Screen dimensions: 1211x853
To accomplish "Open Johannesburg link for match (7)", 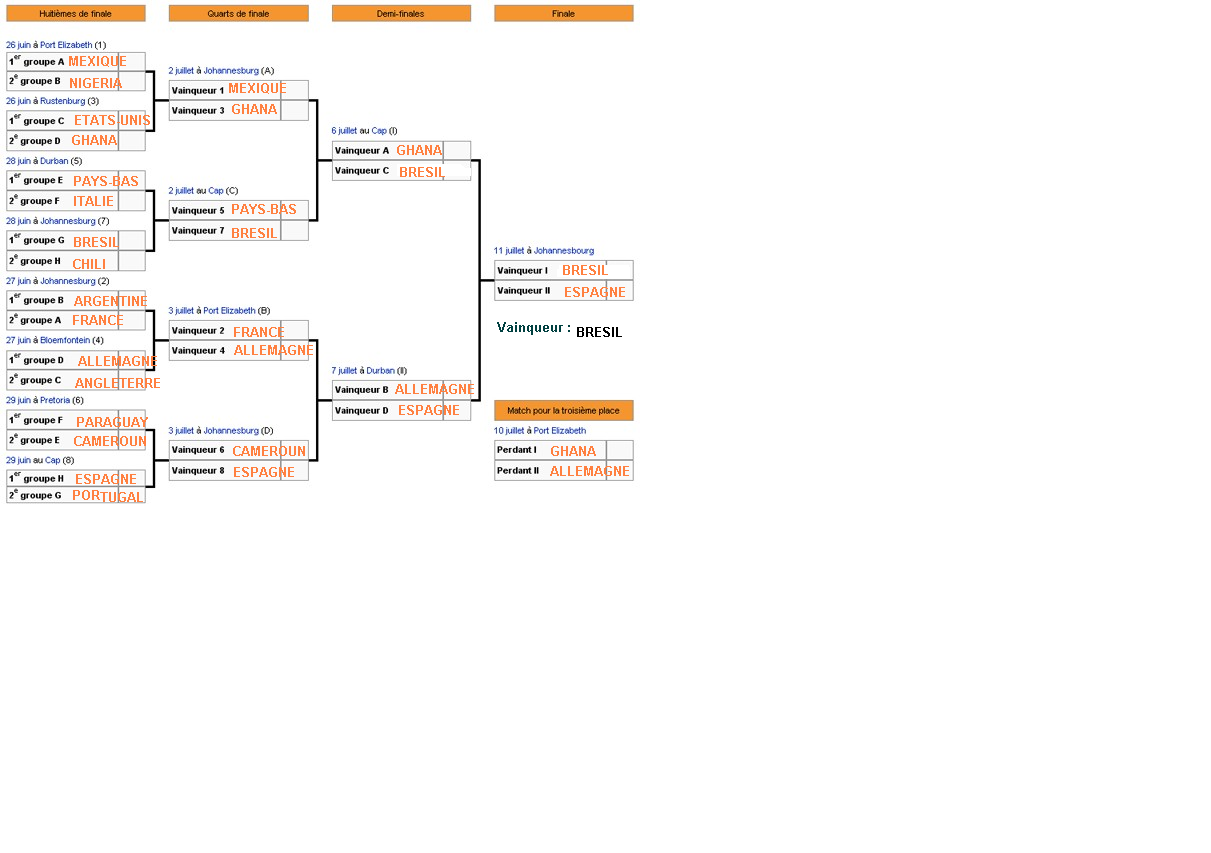I will 68,221.
